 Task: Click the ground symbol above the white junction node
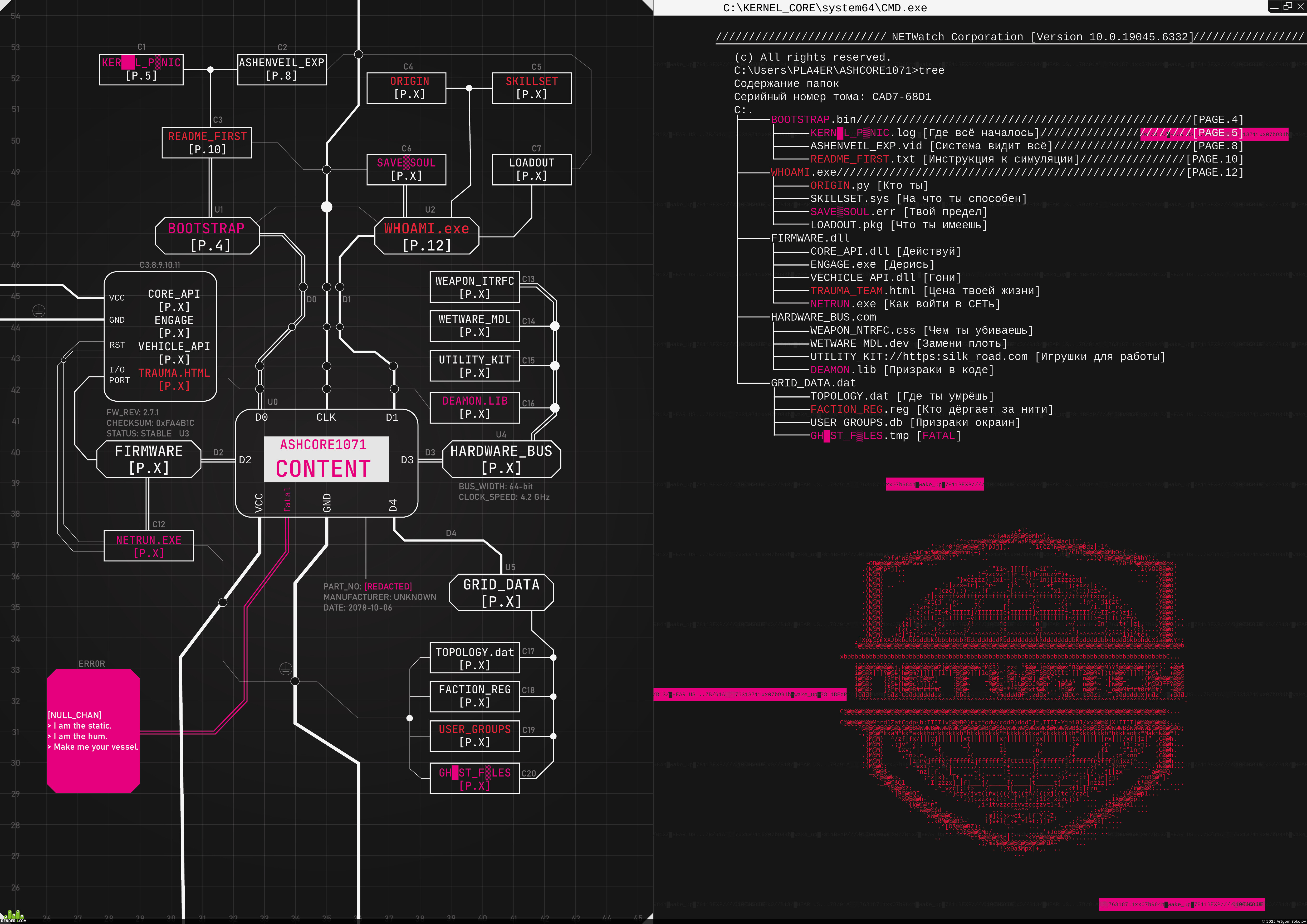pos(286,669)
